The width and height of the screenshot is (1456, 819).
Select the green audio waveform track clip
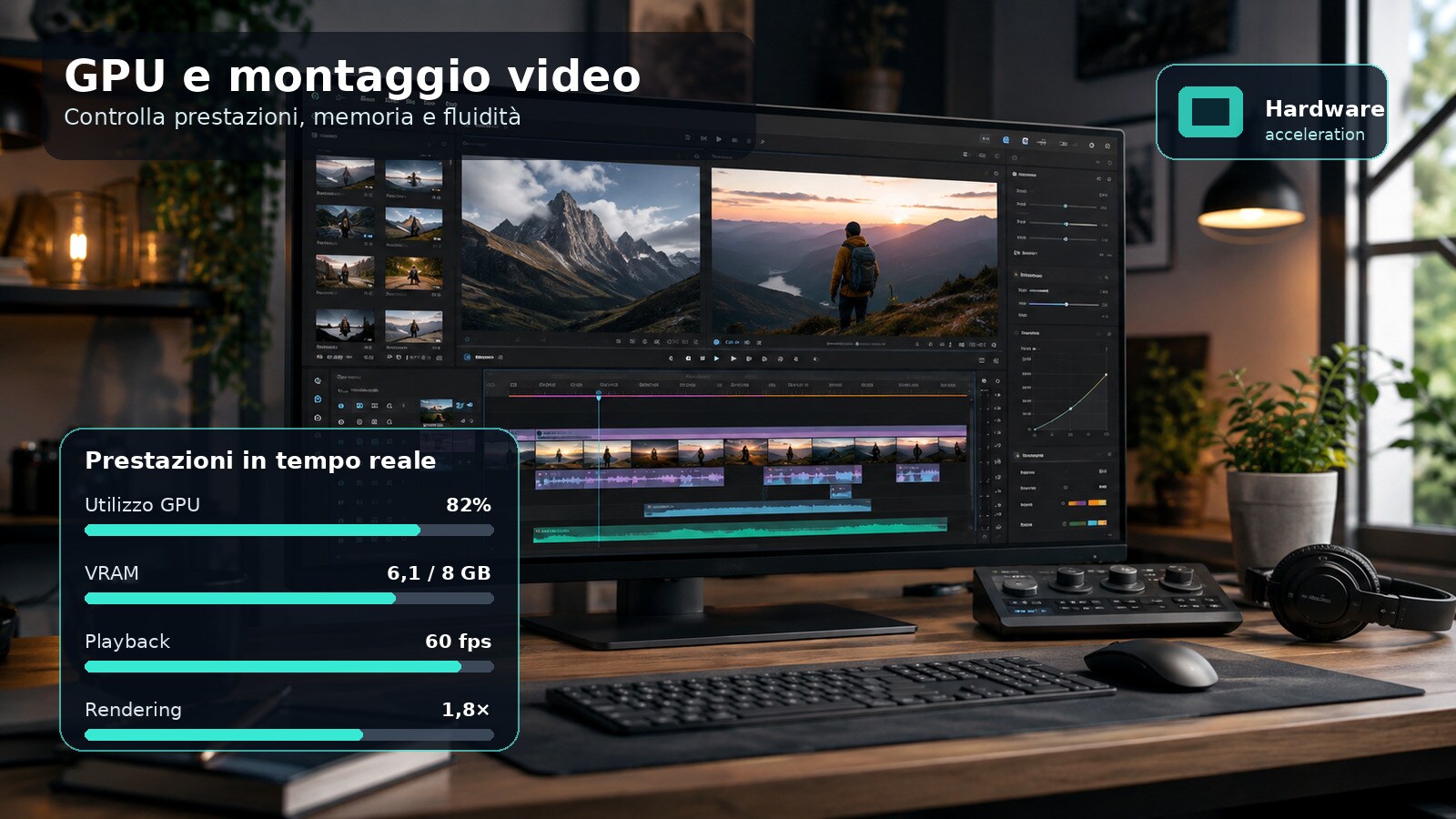[x=740, y=530]
